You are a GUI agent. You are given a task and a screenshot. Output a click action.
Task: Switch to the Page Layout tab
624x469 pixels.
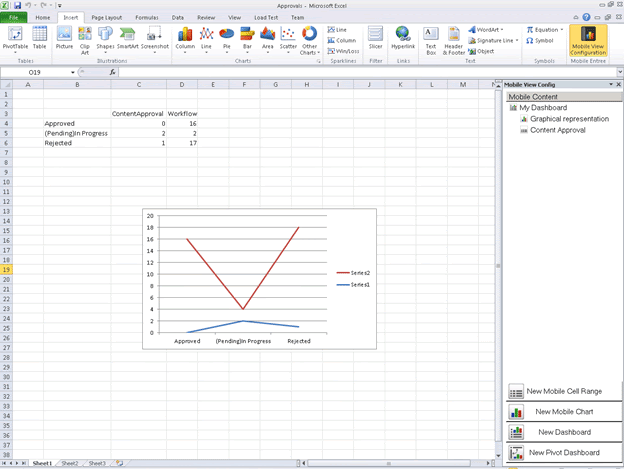pyautogui.click(x=106, y=17)
